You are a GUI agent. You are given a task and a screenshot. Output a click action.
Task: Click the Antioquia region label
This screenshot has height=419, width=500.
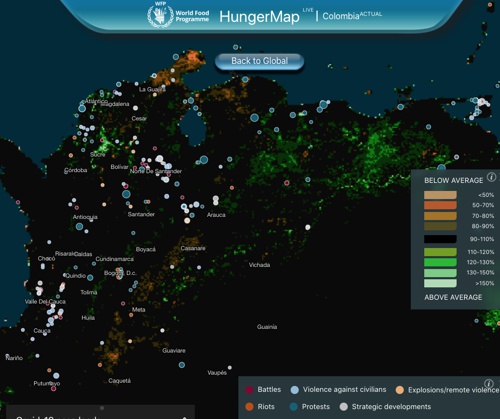pos(85,217)
